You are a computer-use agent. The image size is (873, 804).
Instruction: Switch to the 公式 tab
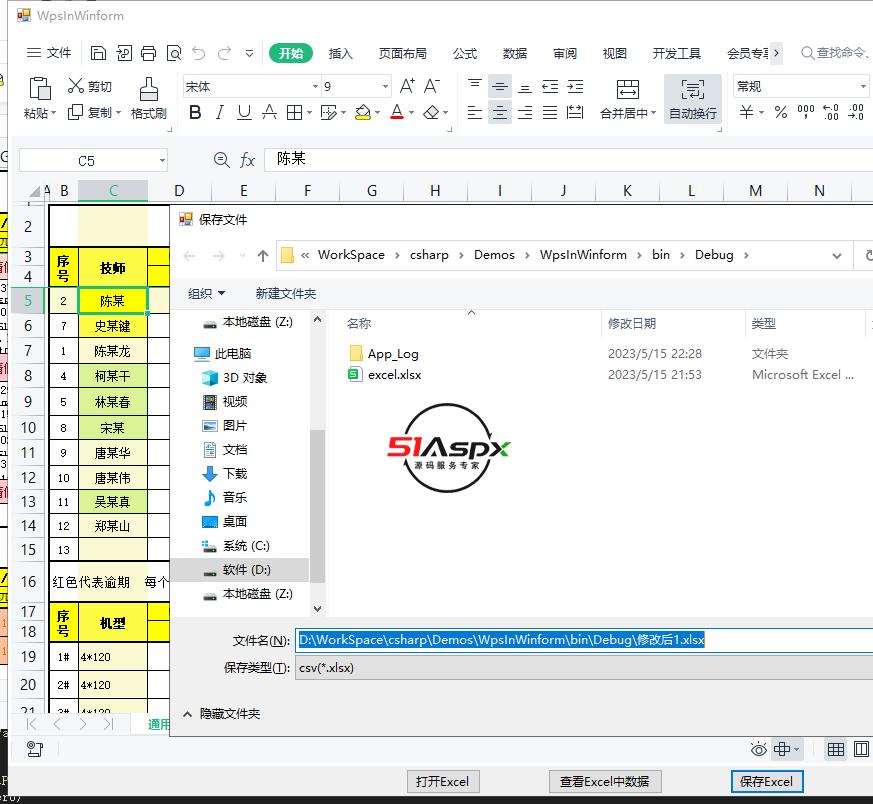coord(464,53)
